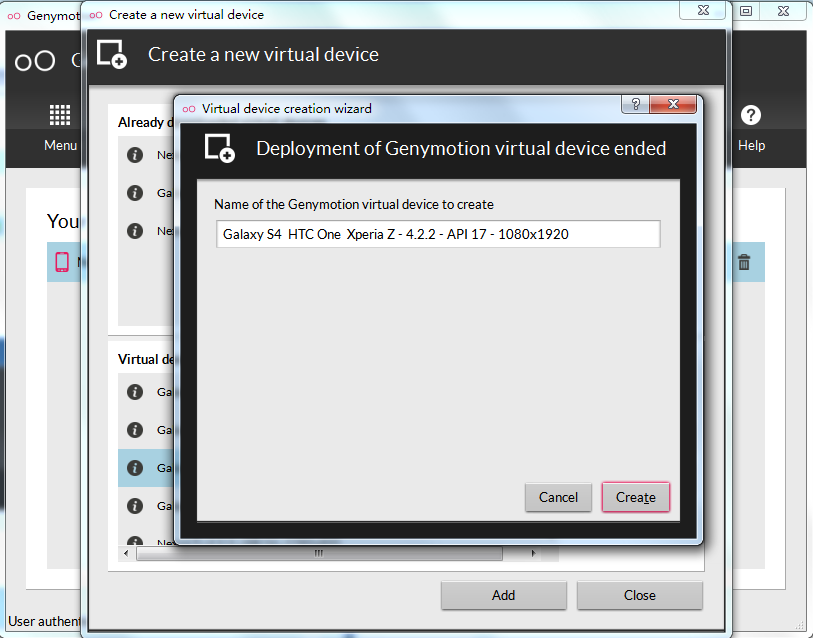Viewport: 813px width, 638px height.
Task: Click Close in the Create new device window
Action: pyautogui.click(x=639, y=595)
